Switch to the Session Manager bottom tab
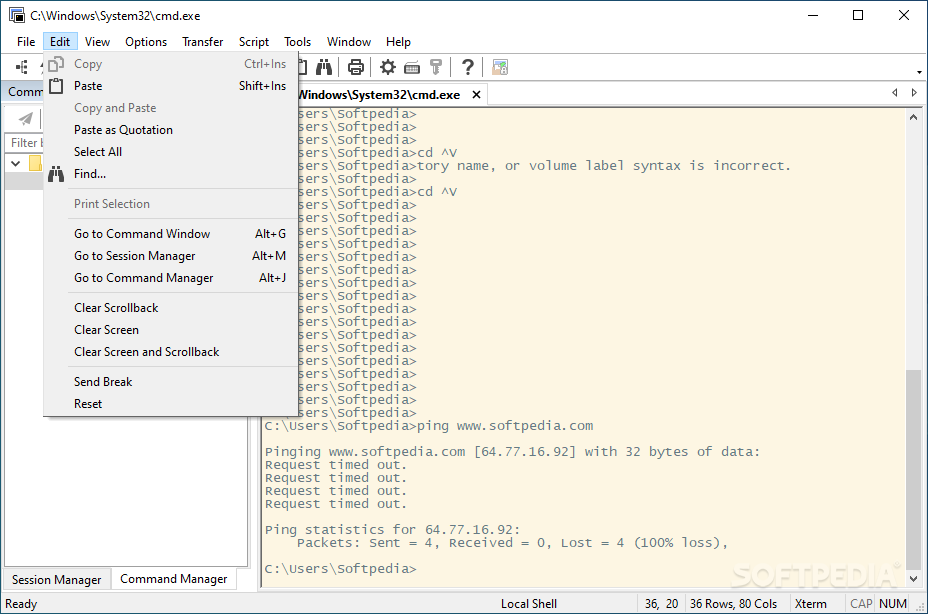 [x=56, y=580]
